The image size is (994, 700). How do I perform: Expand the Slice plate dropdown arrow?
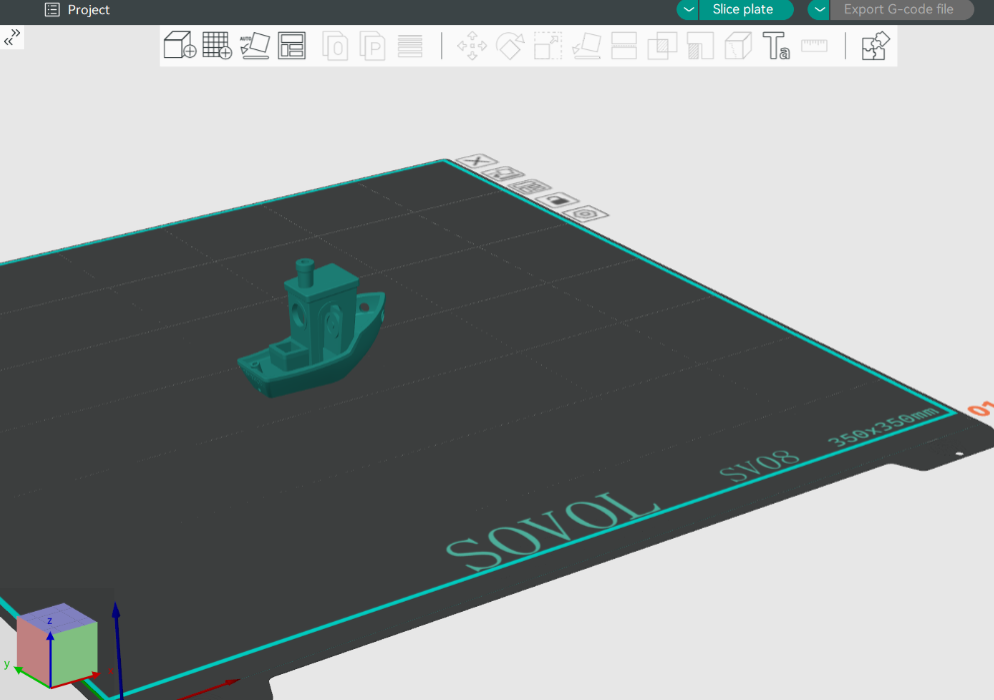(x=688, y=10)
